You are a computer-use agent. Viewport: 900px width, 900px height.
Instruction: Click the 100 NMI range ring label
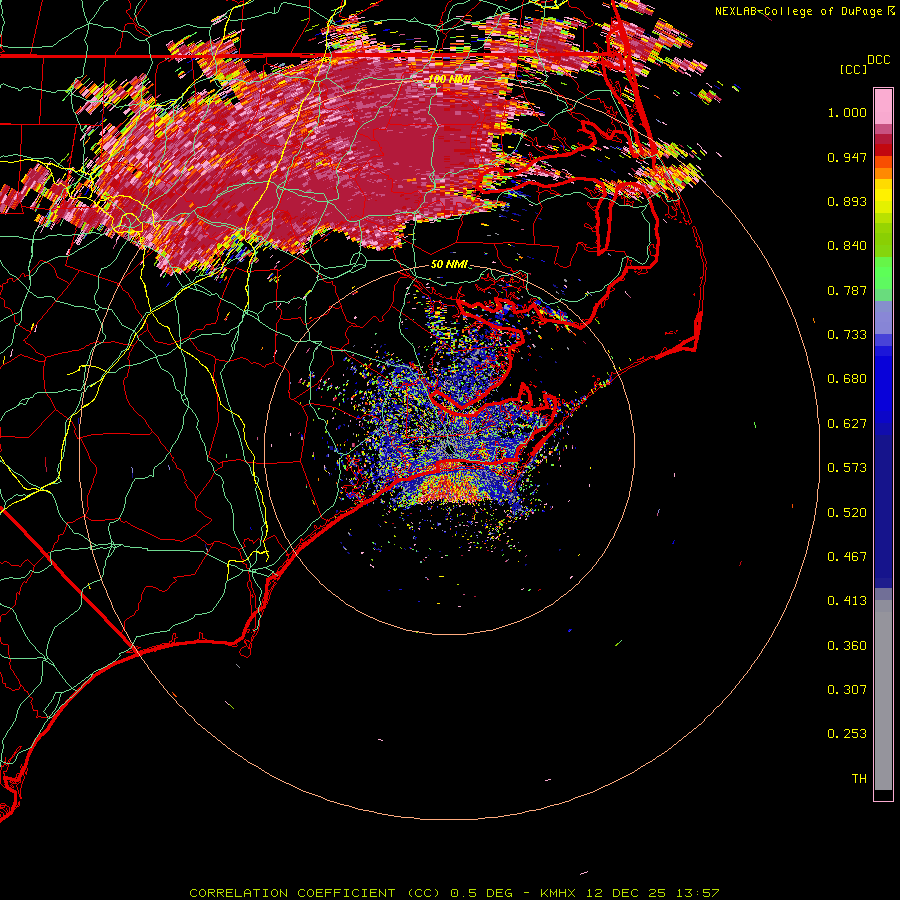[x=449, y=79]
